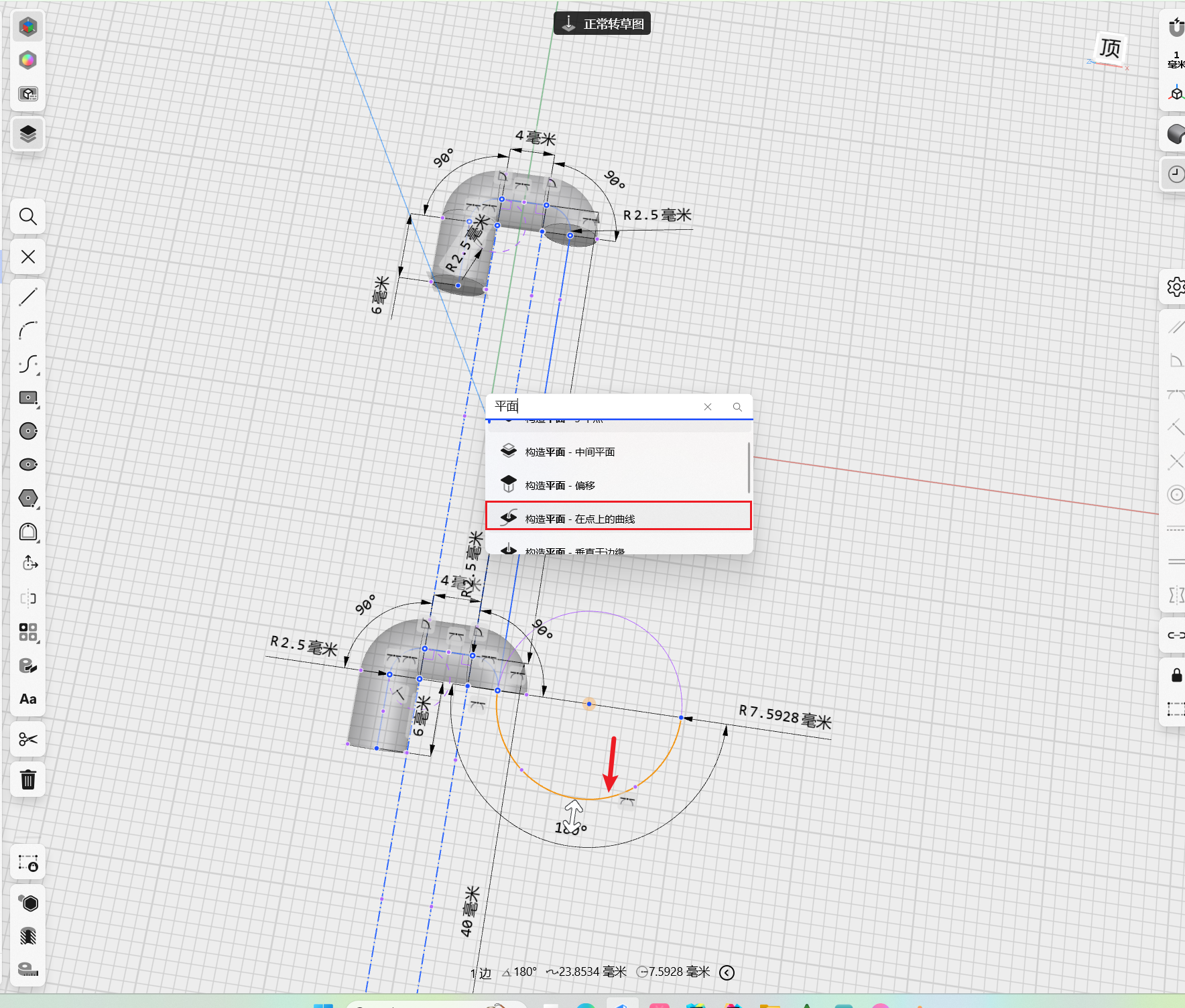The image size is (1185, 1008).
Task: Select the Polygon sketch tool
Action: (28, 498)
